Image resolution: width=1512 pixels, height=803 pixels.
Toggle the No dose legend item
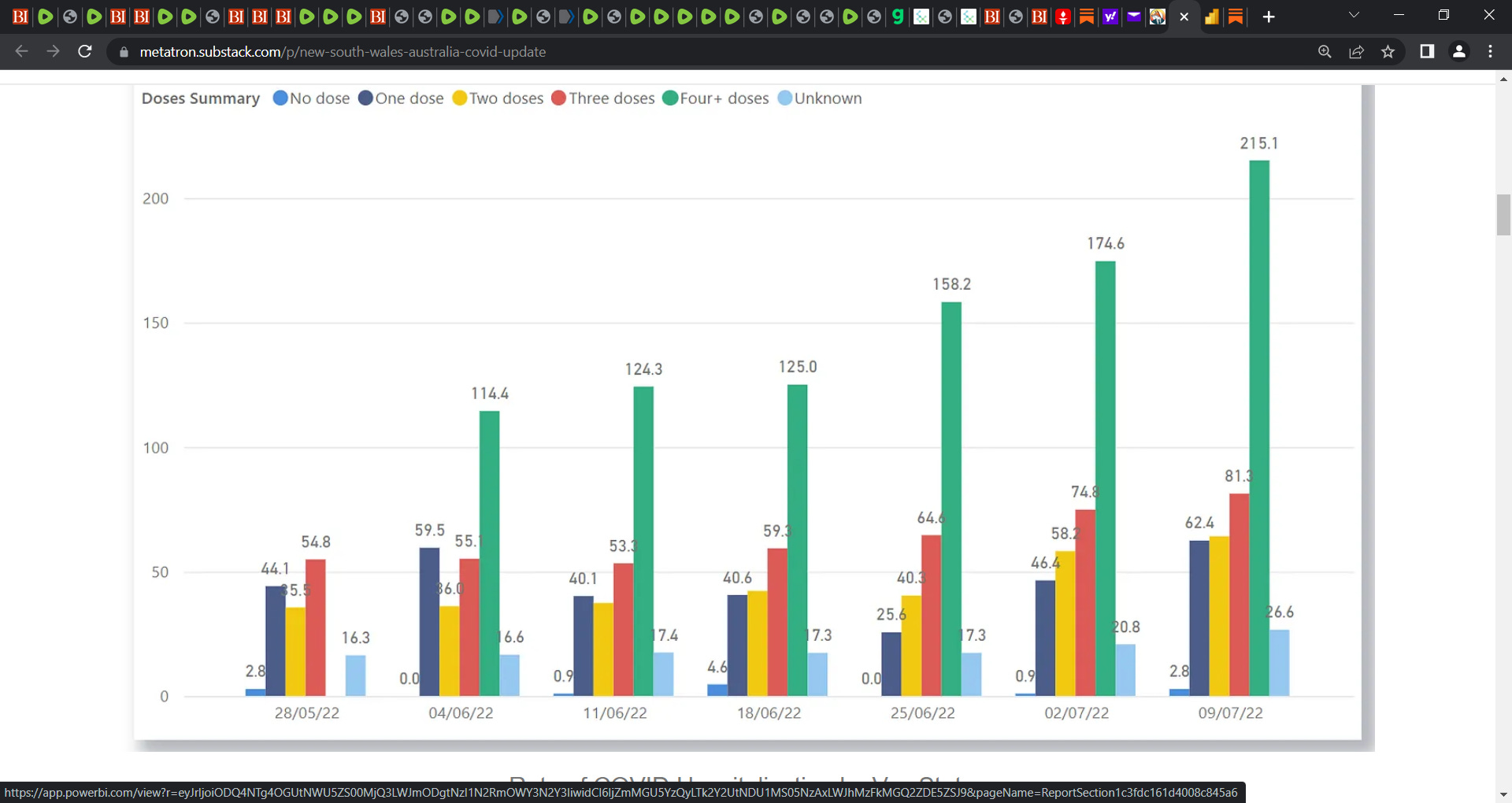click(311, 98)
